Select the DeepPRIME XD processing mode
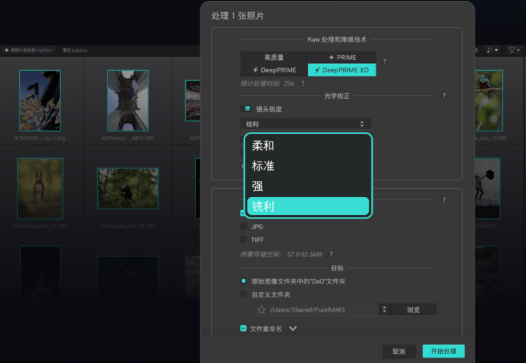The height and width of the screenshot is (363, 526). pos(342,70)
